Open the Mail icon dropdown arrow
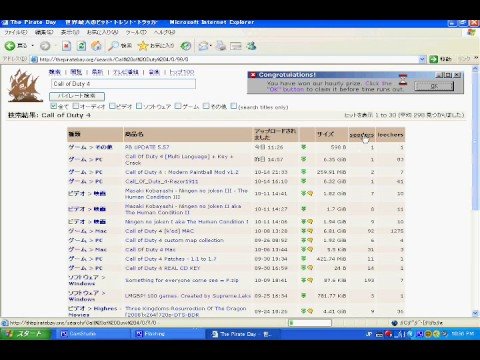The image size is (480, 360). (x=211, y=46)
